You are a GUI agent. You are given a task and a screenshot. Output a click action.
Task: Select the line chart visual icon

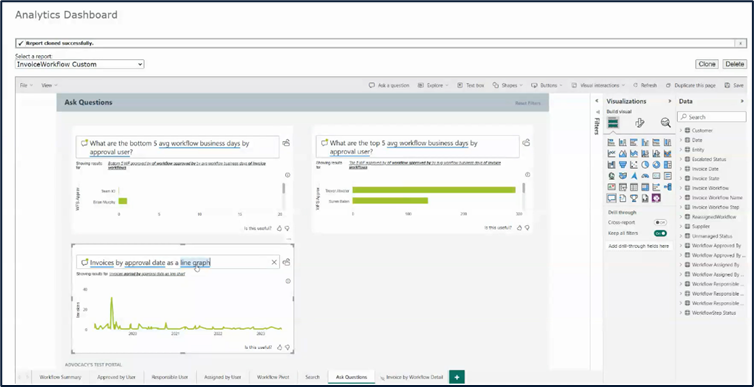pos(612,153)
